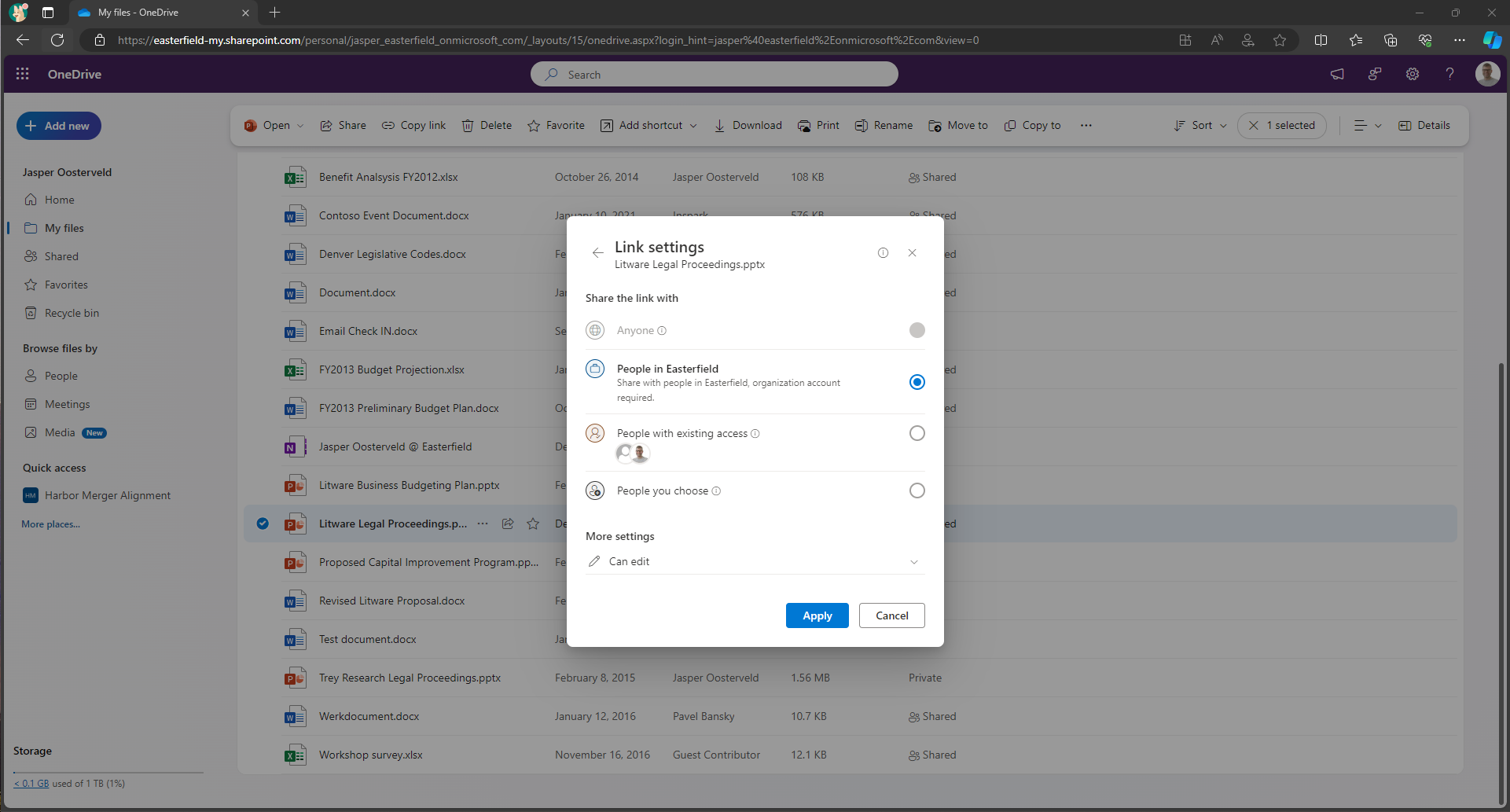Open link settings info icon
1510x812 pixels.
(883, 252)
